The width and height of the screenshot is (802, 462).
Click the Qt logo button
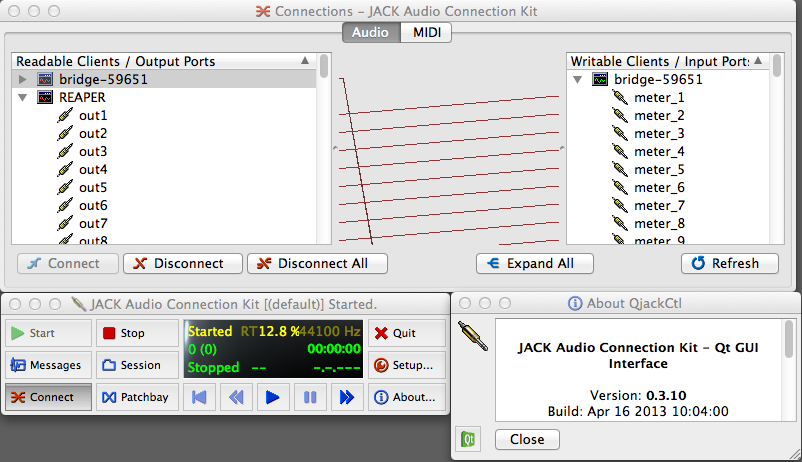click(x=468, y=439)
